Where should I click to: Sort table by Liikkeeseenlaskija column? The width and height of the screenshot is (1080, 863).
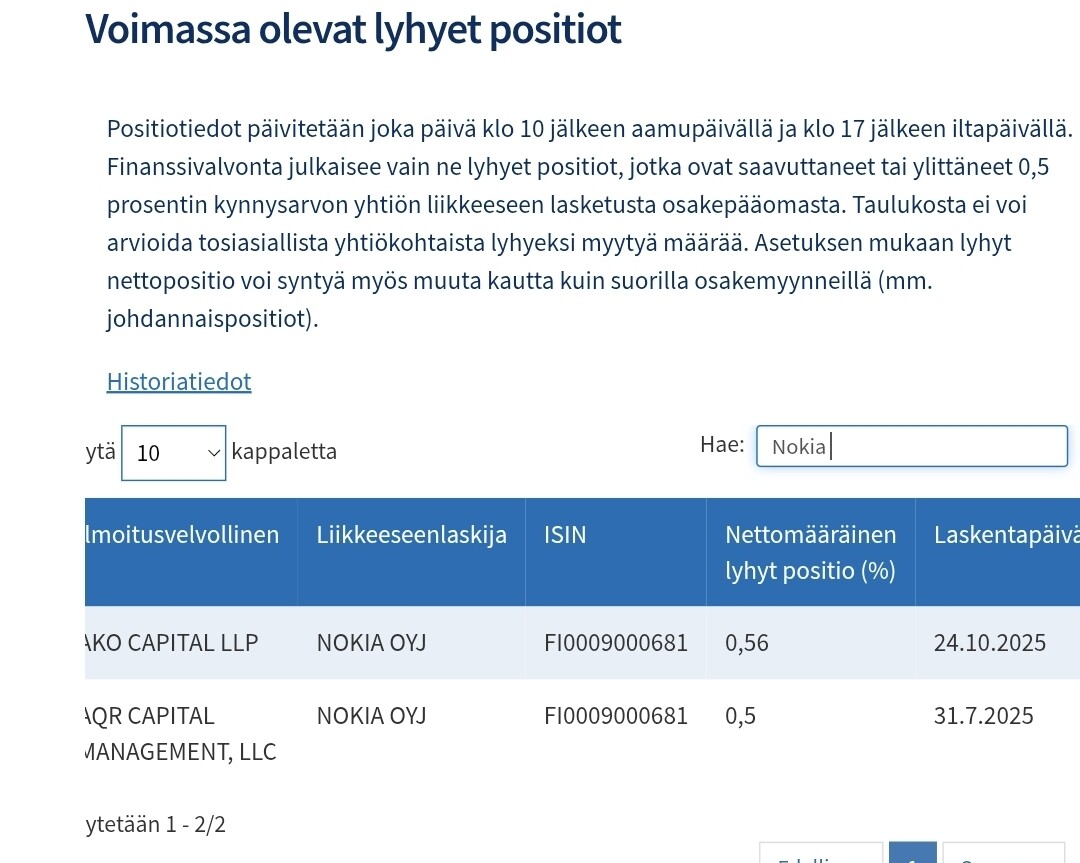pyautogui.click(x=411, y=535)
